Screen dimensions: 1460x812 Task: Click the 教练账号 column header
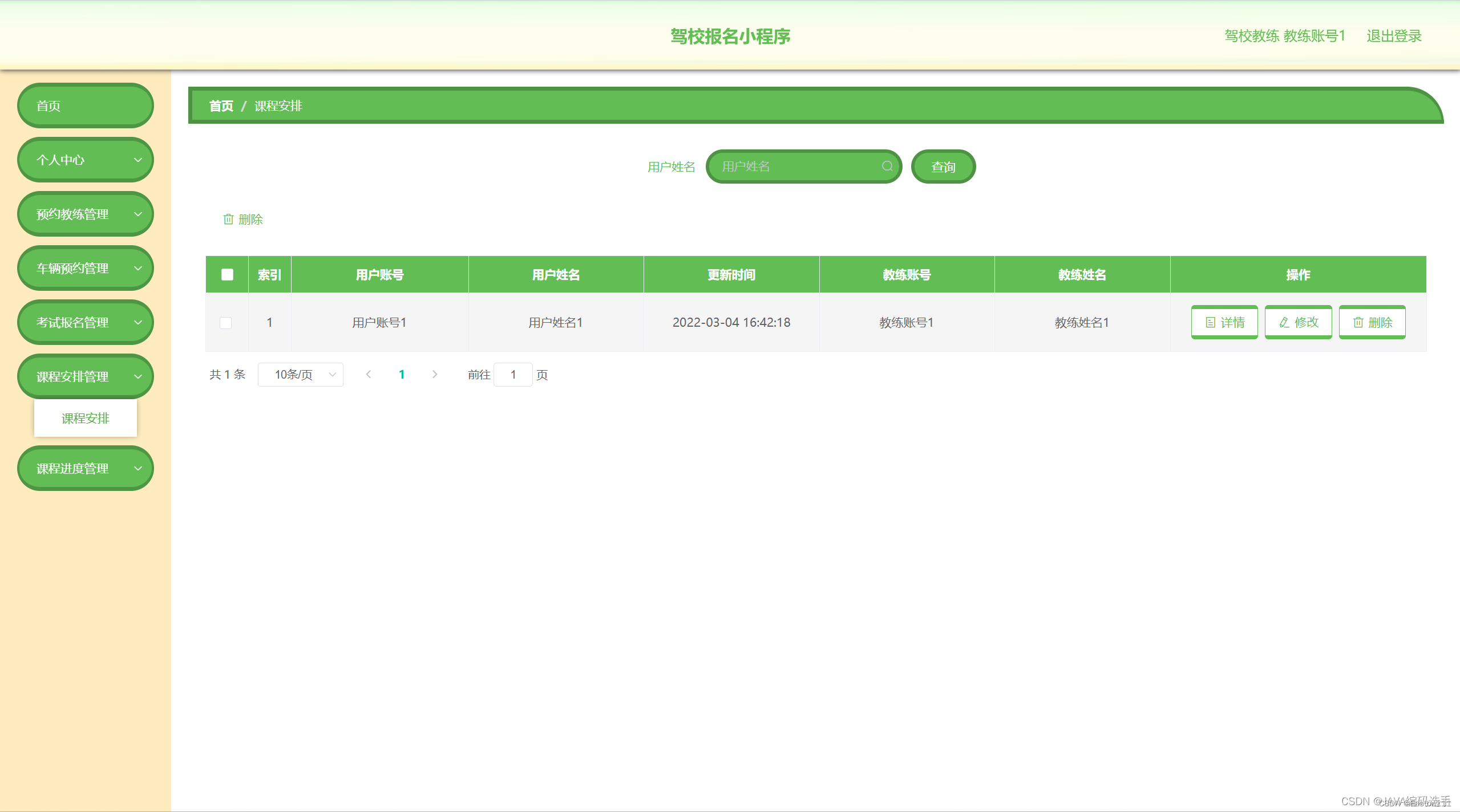coord(907,275)
